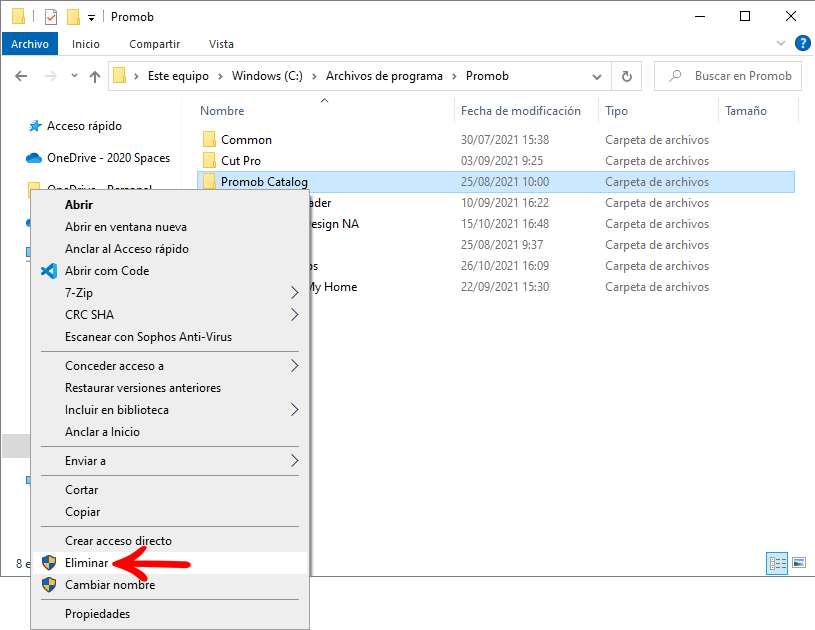Expand Incluir en biblioteca submenu
Screen dimensions: 815x630
click(x=170, y=410)
